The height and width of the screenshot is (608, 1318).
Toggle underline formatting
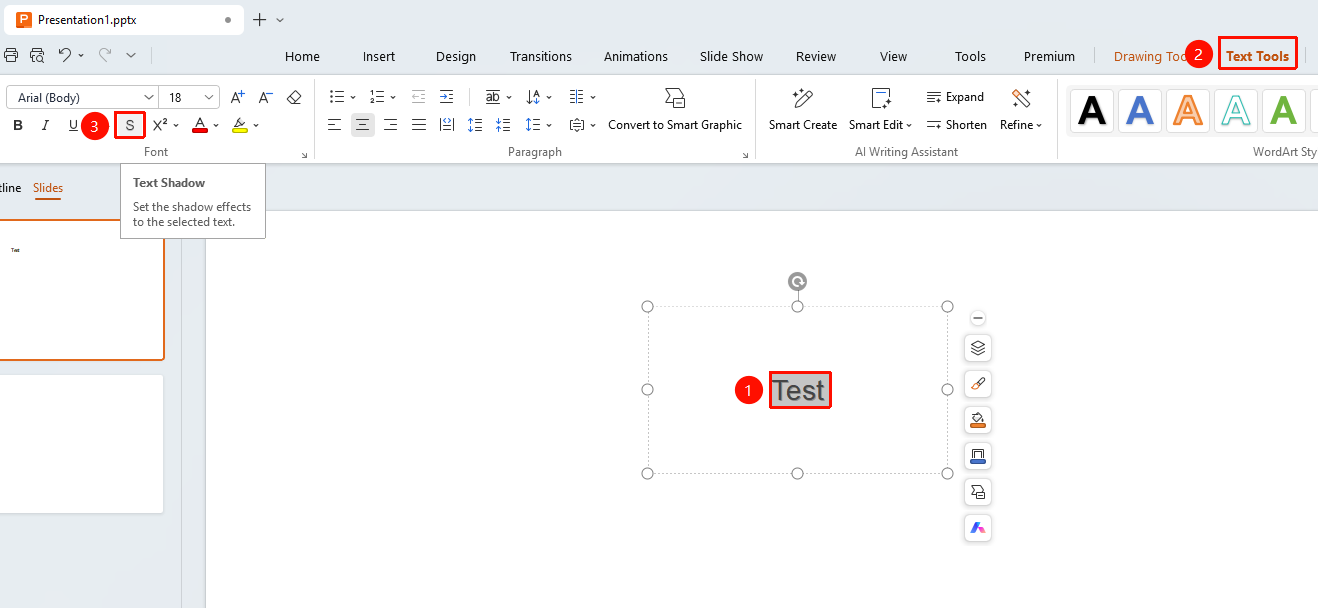(73, 125)
